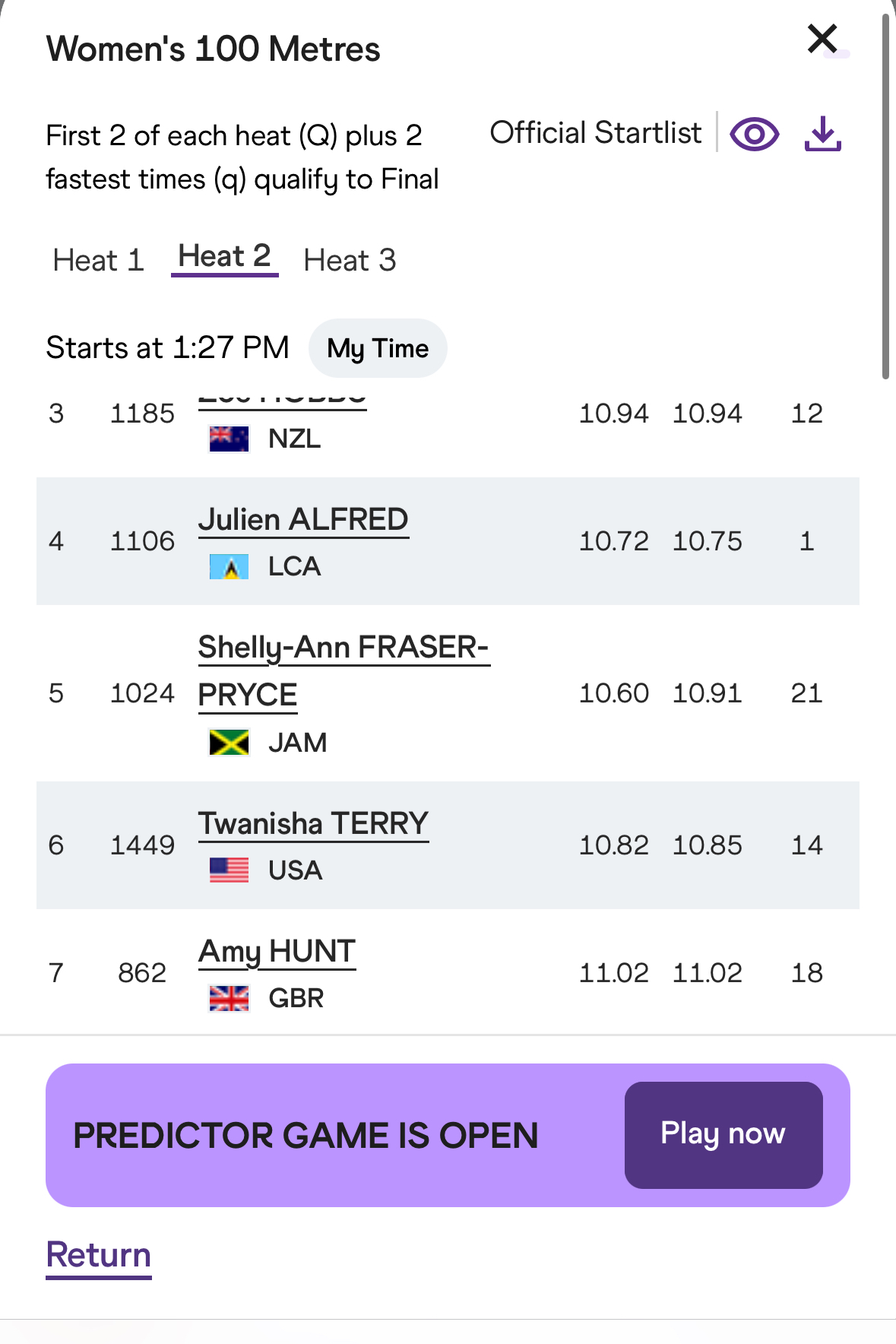Click the Return link
Image resolution: width=896 pixels, height=1344 pixels.
click(x=99, y=1255)
